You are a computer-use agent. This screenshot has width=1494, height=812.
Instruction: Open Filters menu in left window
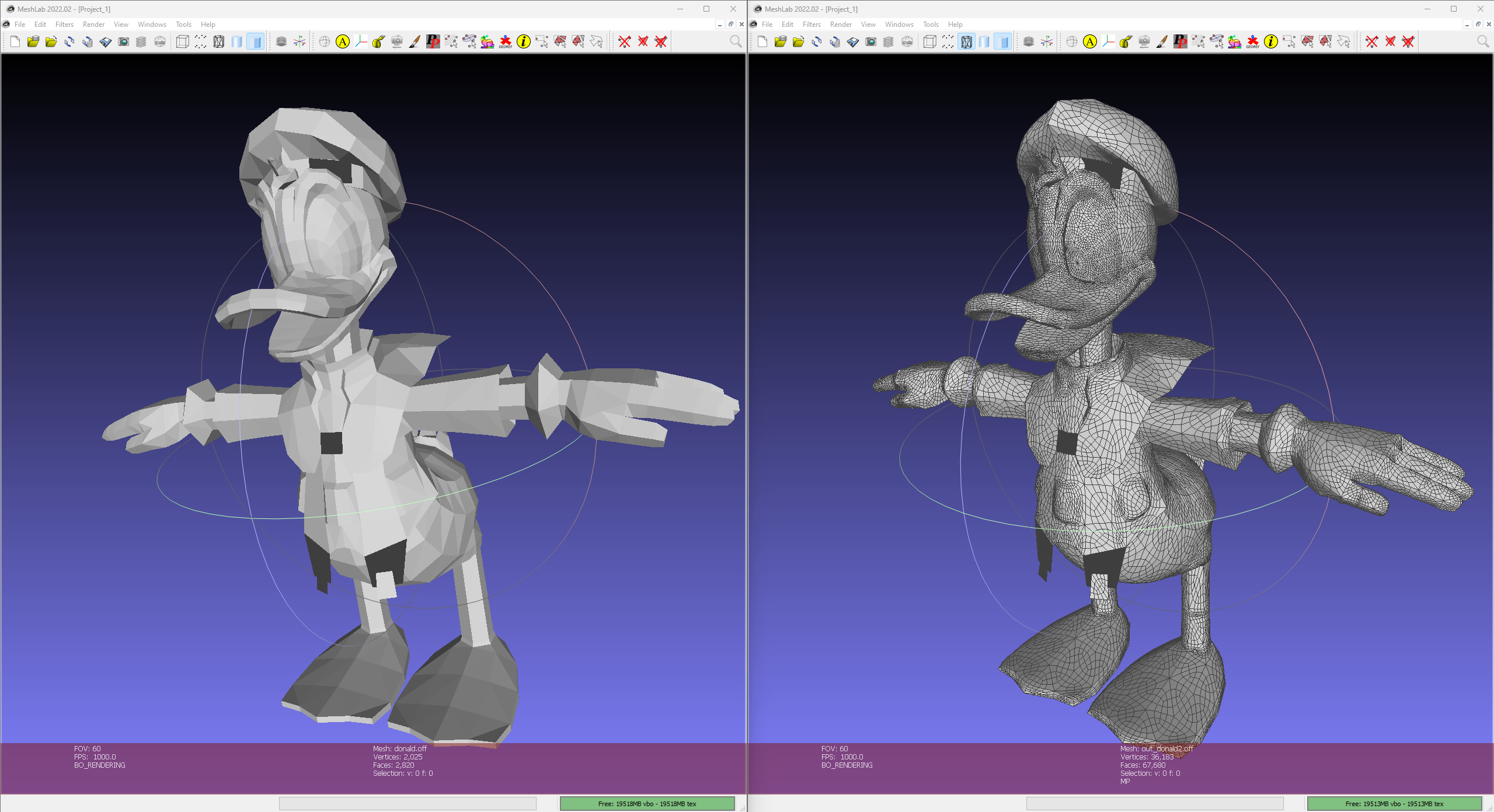pos(65,25)
